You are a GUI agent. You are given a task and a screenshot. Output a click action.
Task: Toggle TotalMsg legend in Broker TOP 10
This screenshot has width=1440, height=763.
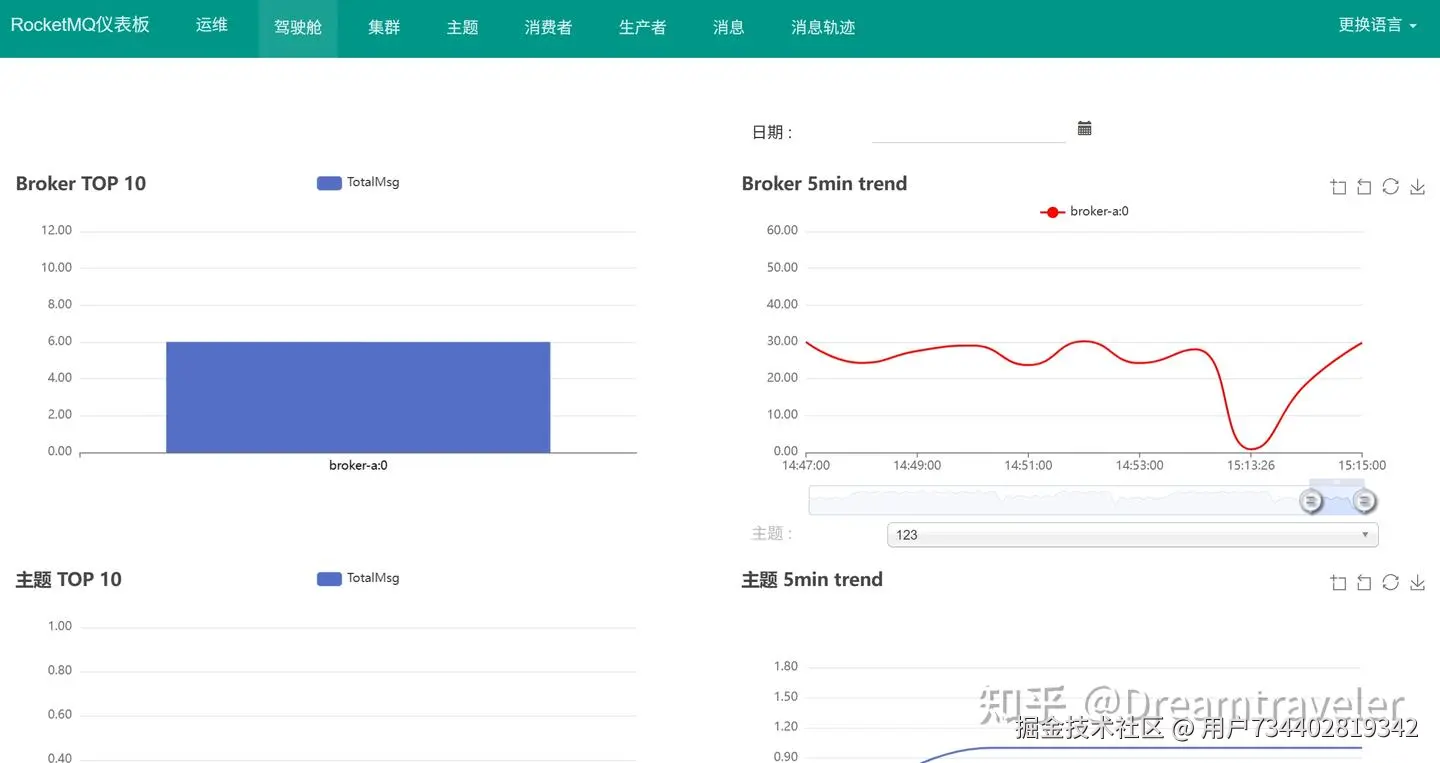point(358,182)
